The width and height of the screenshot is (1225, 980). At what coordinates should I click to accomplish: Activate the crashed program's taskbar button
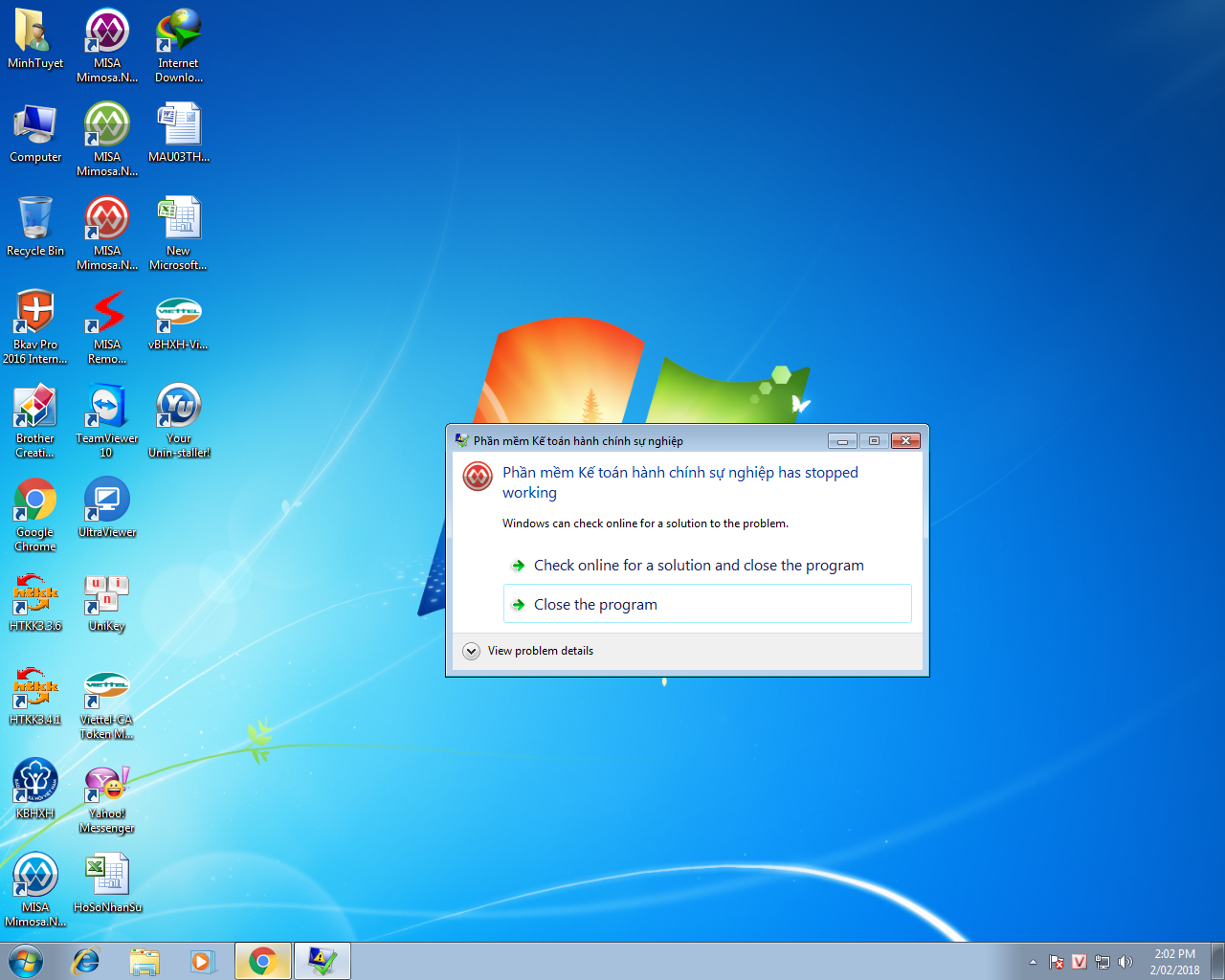(322, 961)
